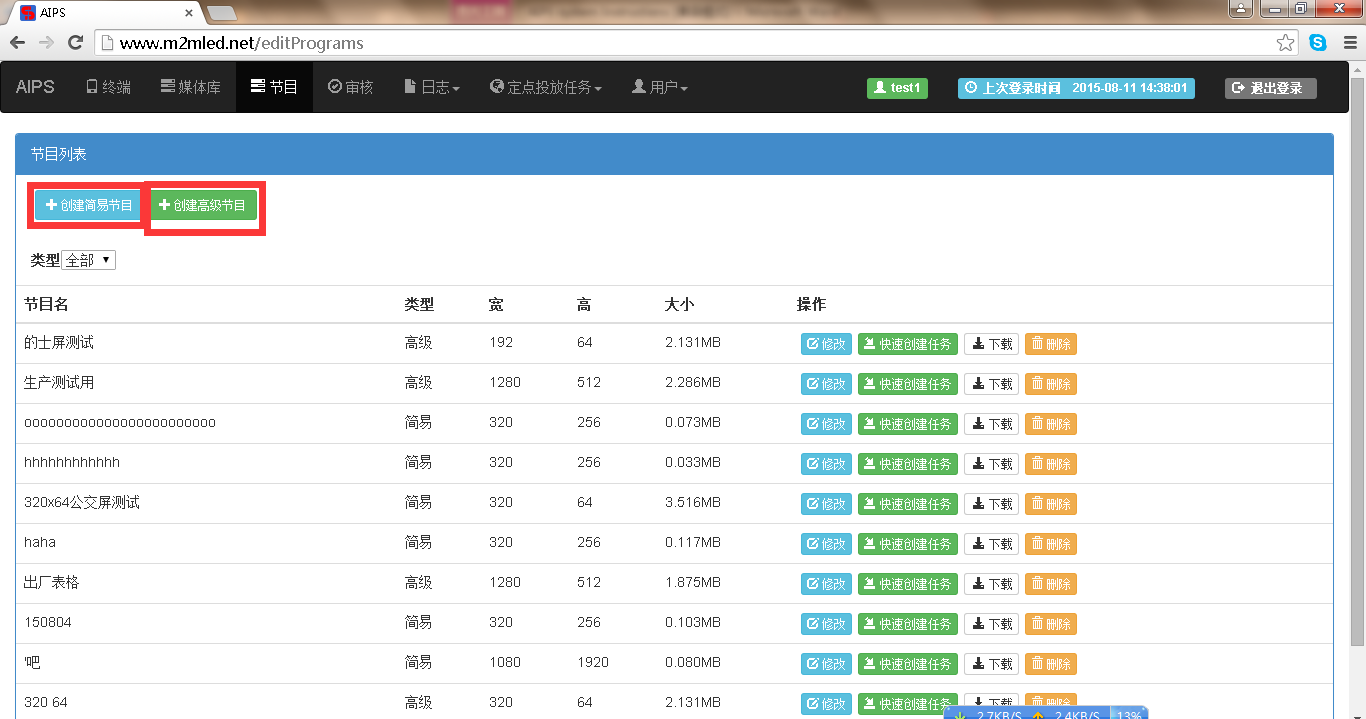Open the Chrome menu icon
This screenshot has width=1366, height=719.
(1348, 43)
